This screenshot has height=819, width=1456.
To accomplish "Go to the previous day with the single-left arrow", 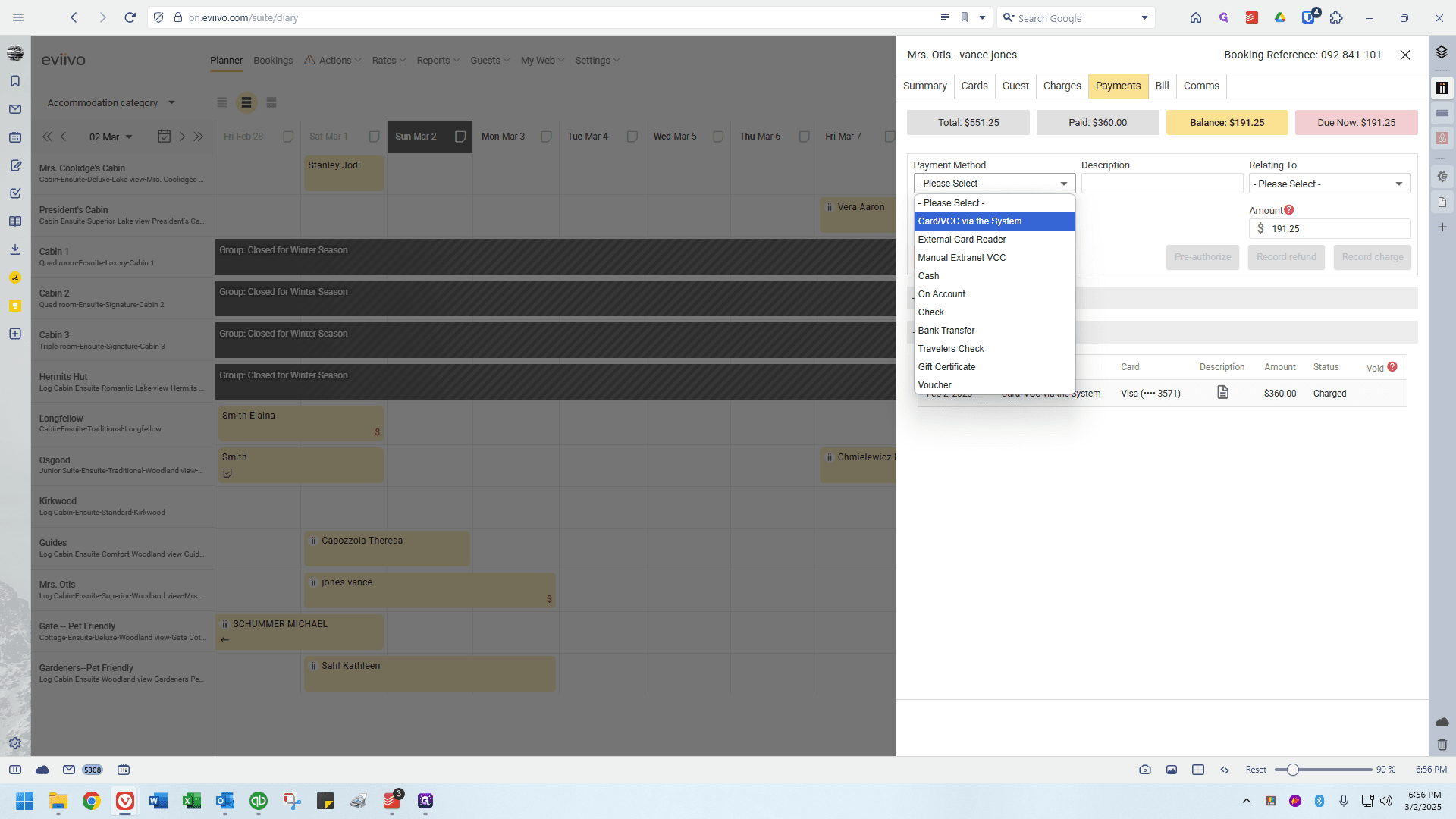I will point(64,136).
